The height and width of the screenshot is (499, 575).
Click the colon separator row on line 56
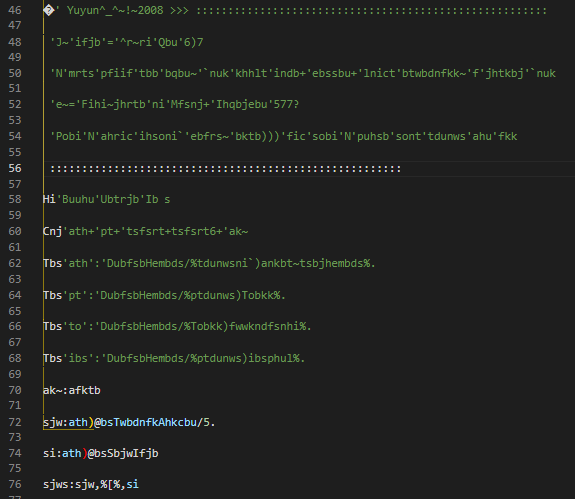(x=226, y=169)
